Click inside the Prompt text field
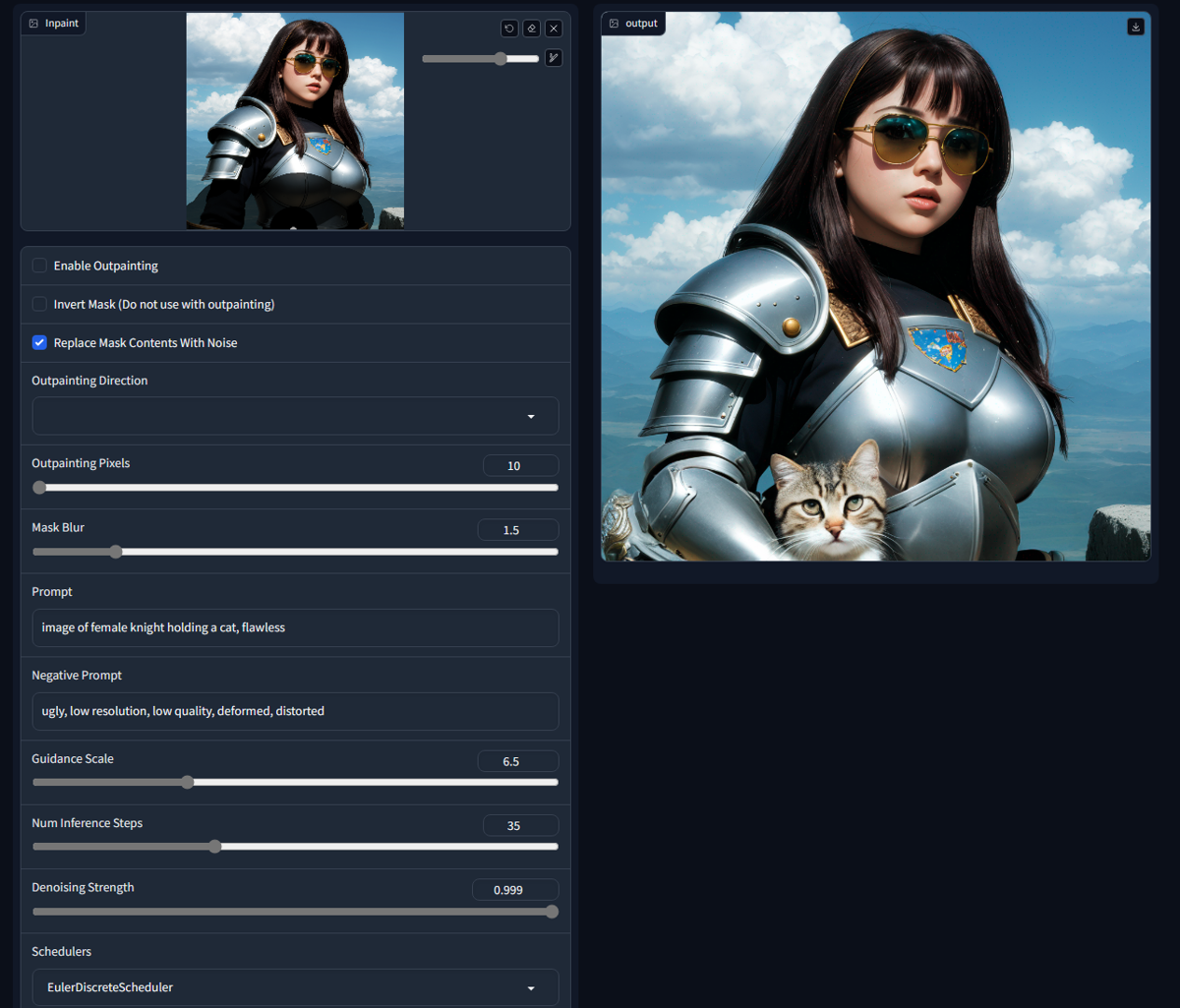The height and width of the screenshot is (1008, 1180). click(x=295, y=627)
